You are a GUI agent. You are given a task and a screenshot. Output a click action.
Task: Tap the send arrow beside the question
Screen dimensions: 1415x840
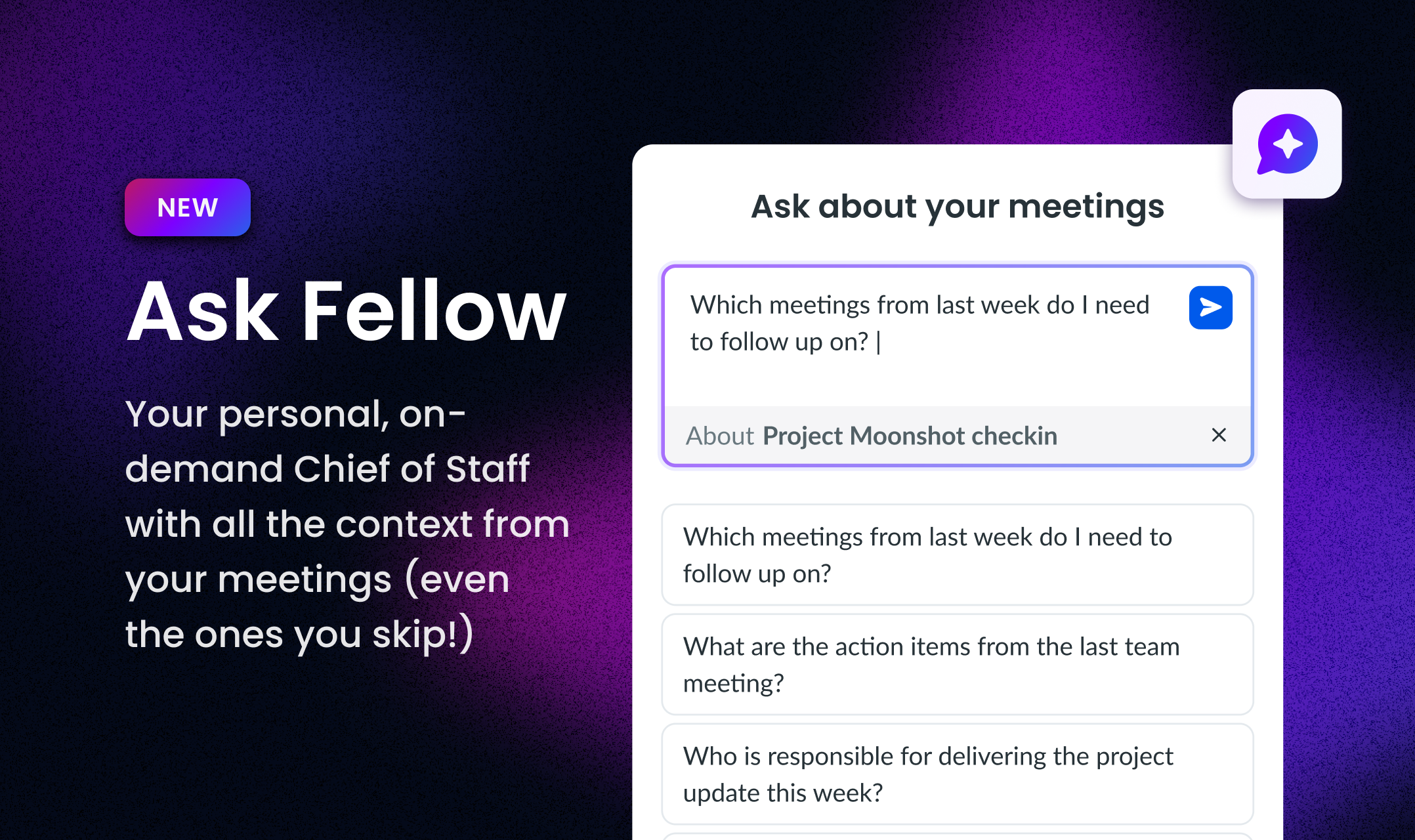tap(1210, 307)
